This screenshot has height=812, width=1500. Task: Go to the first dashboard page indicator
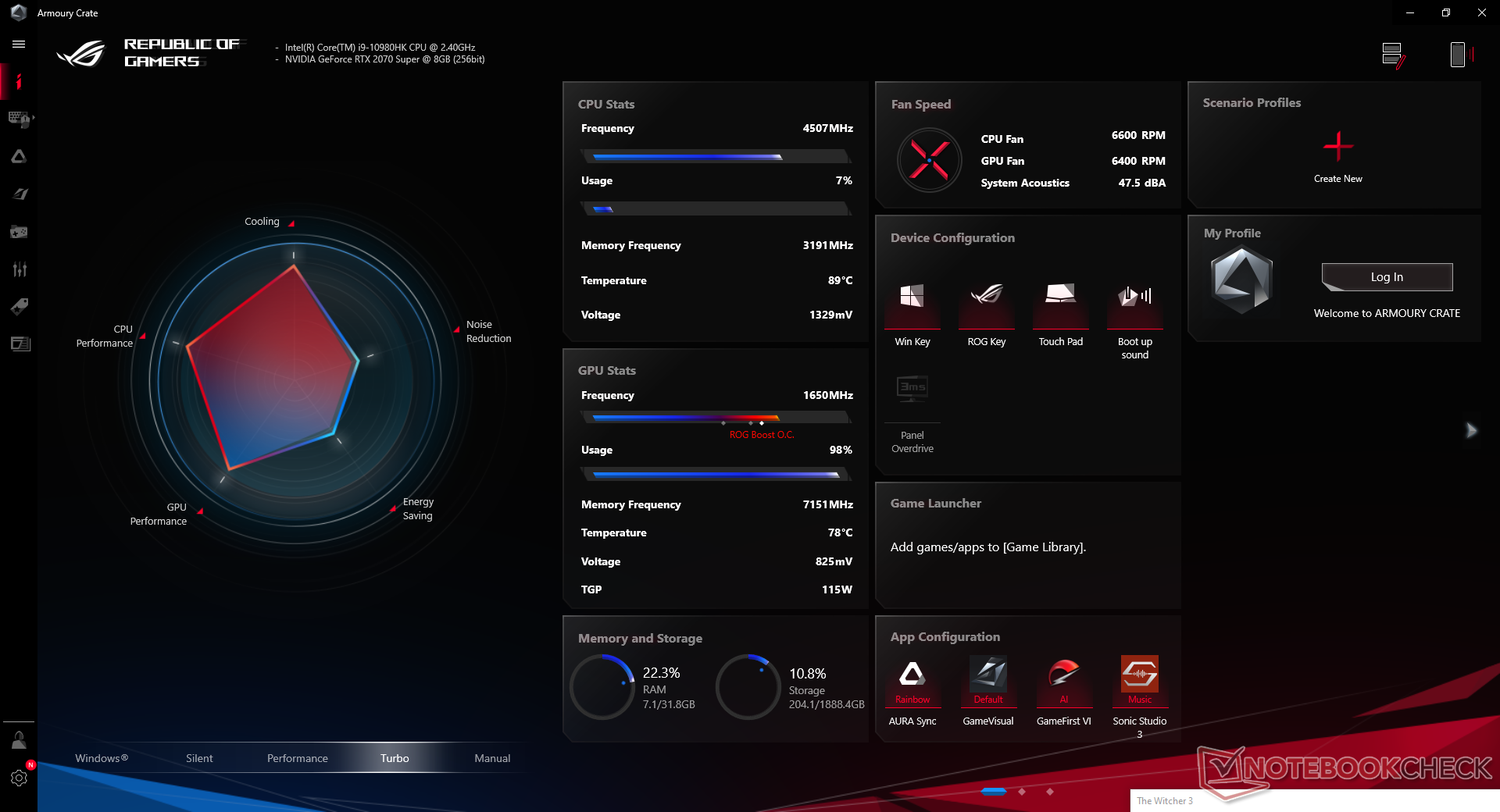point(994,792)
